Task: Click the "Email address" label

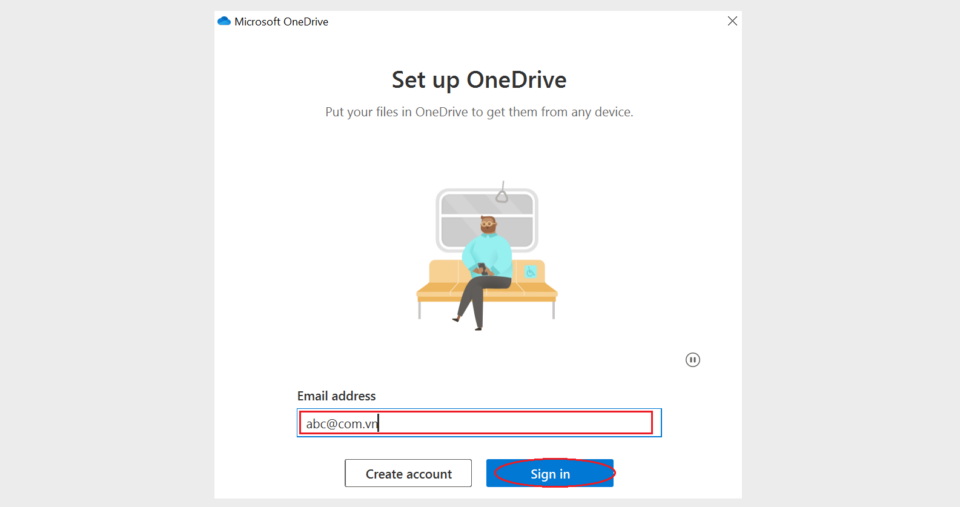Action: click(x=336, y=396)
